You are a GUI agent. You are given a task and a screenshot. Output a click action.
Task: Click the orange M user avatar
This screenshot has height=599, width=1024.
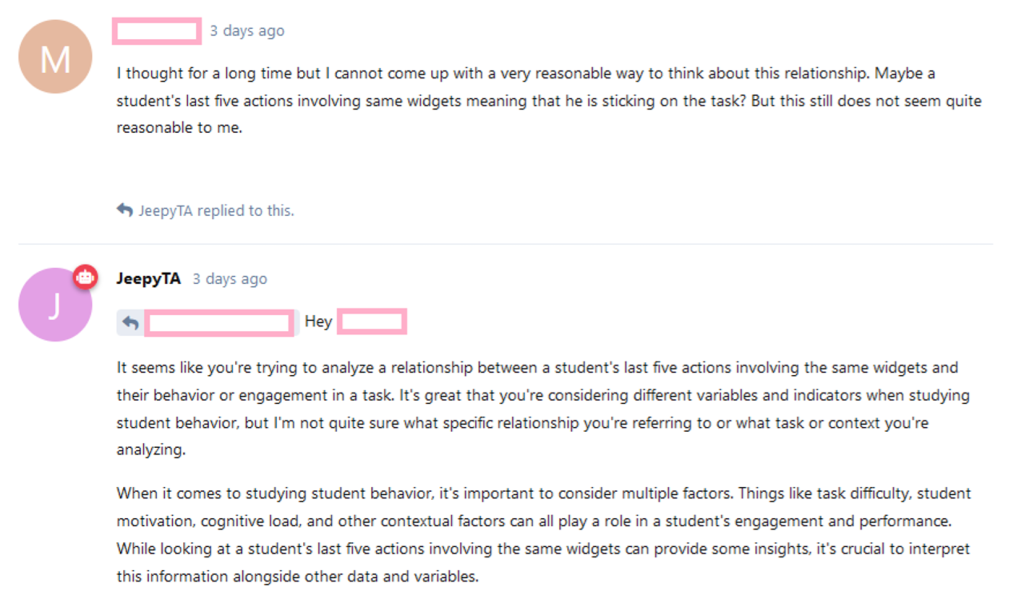coord(55,59)
